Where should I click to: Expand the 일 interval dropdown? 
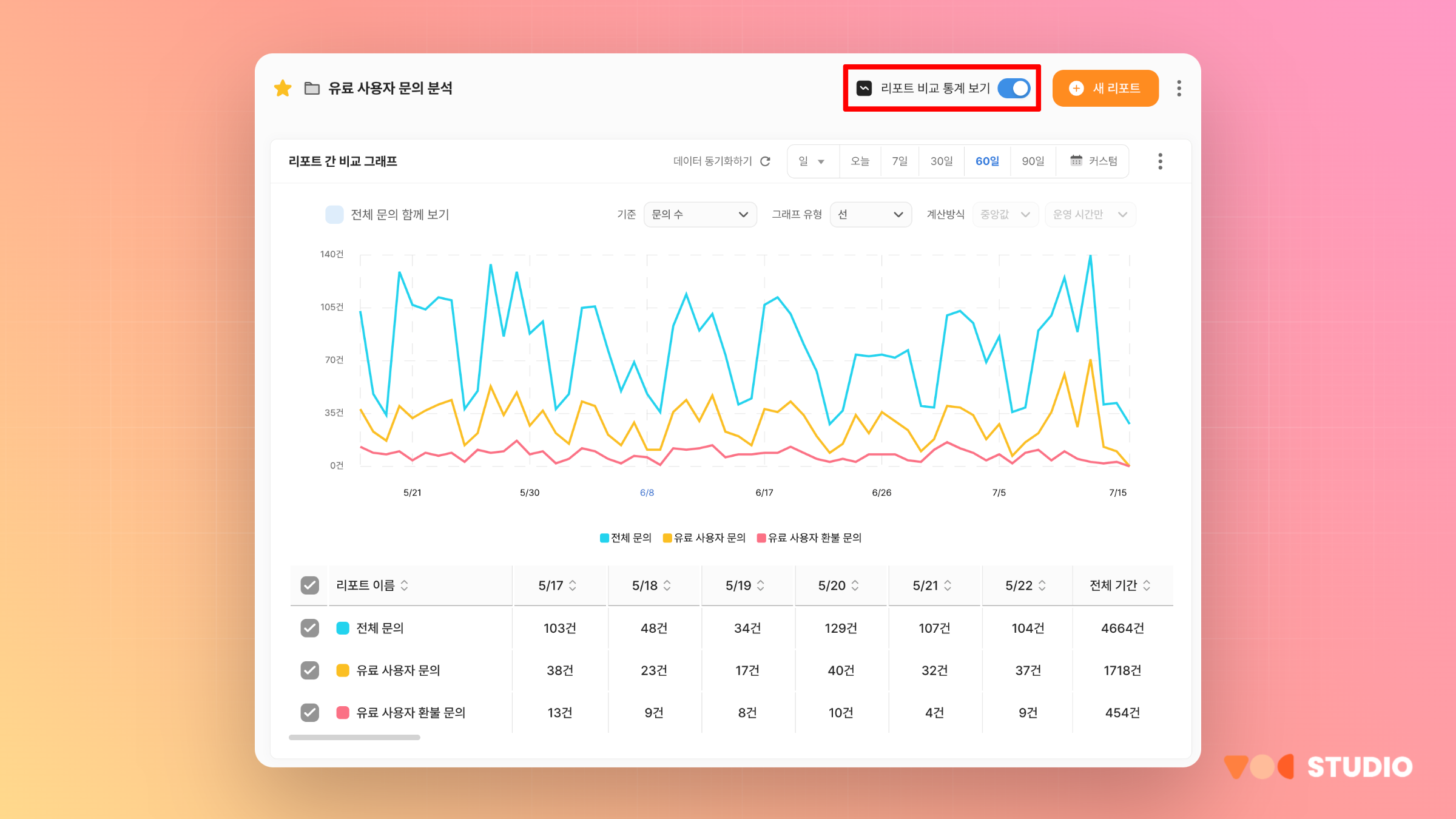click(812, 161)
